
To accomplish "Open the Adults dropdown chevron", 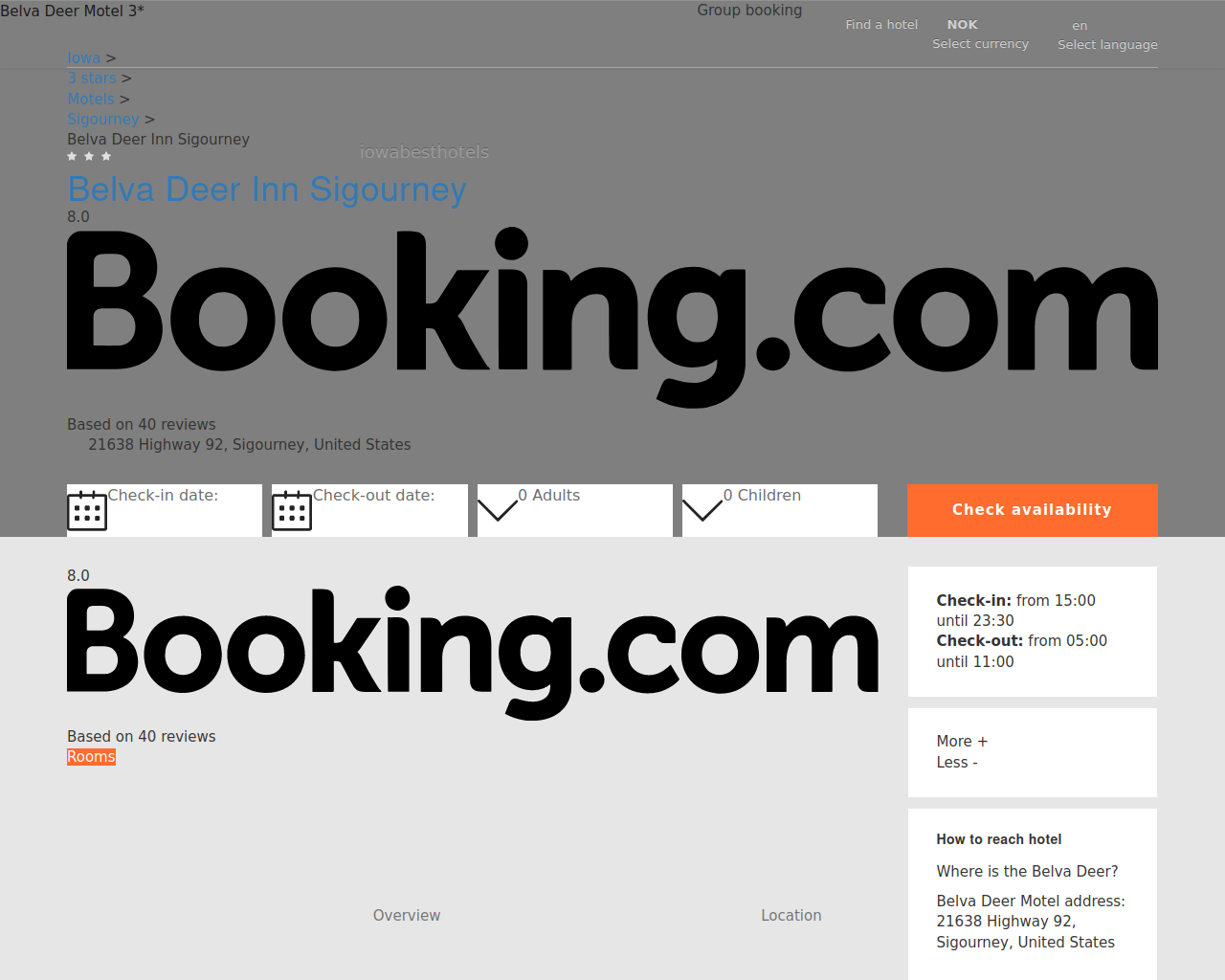I will (498, 510).
